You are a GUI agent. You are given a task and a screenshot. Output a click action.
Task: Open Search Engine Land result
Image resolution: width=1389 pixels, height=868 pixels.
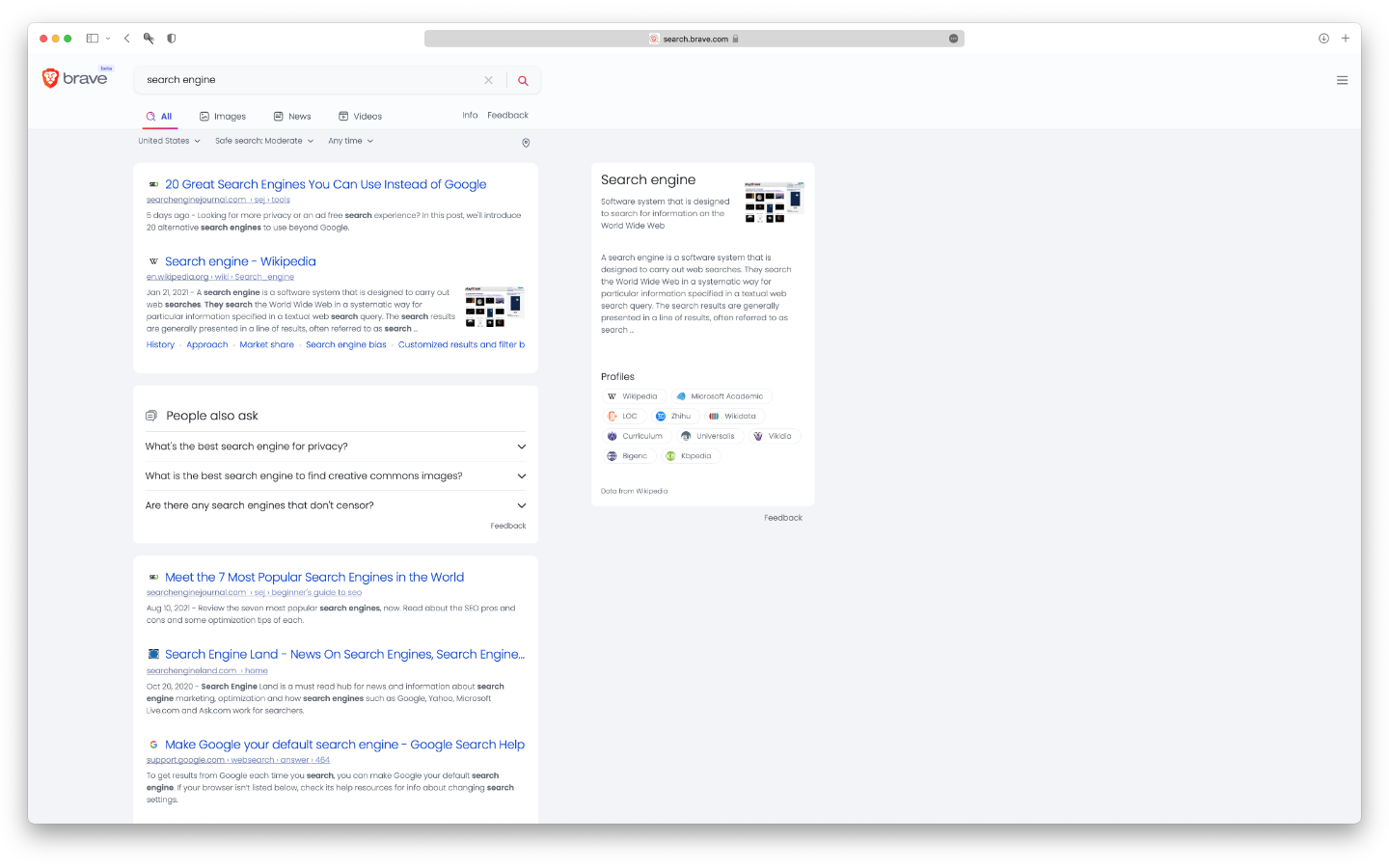(x=344, y=654)
